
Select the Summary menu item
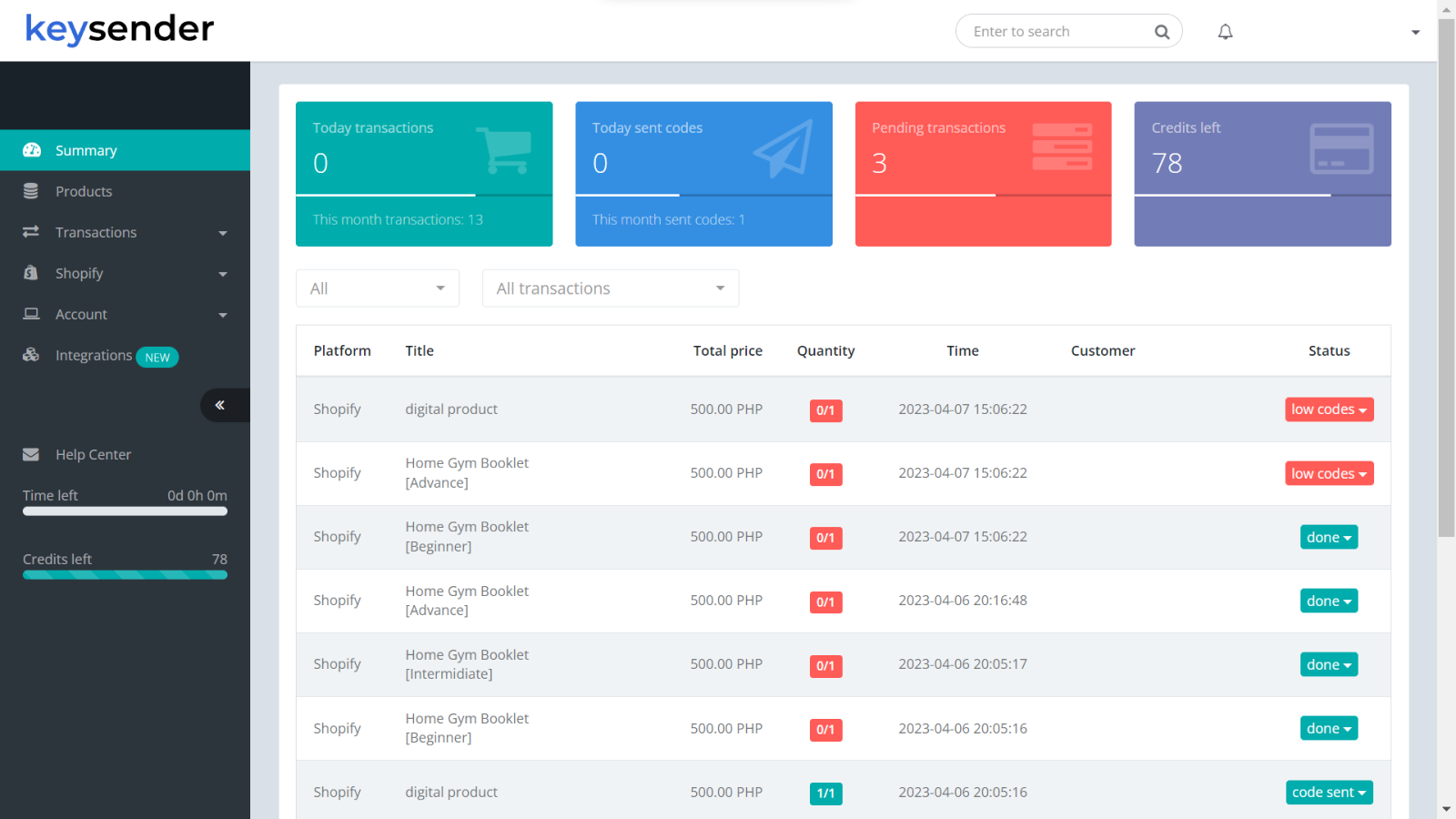click(x=86, y=150)
